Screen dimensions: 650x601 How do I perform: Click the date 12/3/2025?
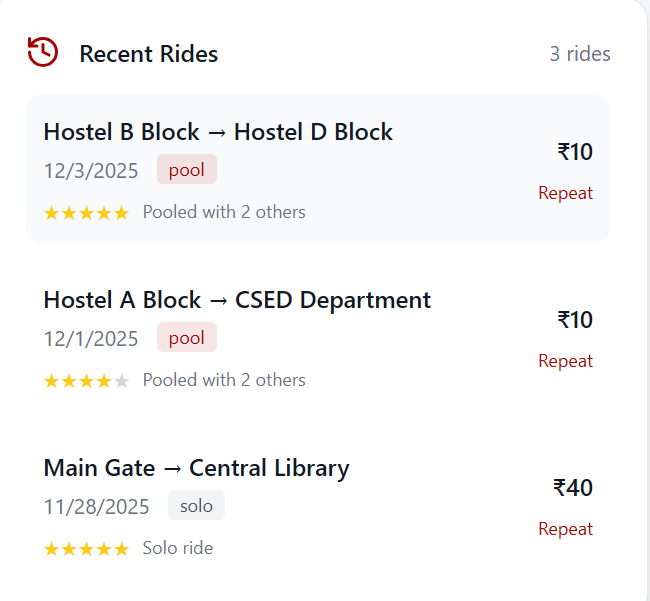[x=91, y=170]
